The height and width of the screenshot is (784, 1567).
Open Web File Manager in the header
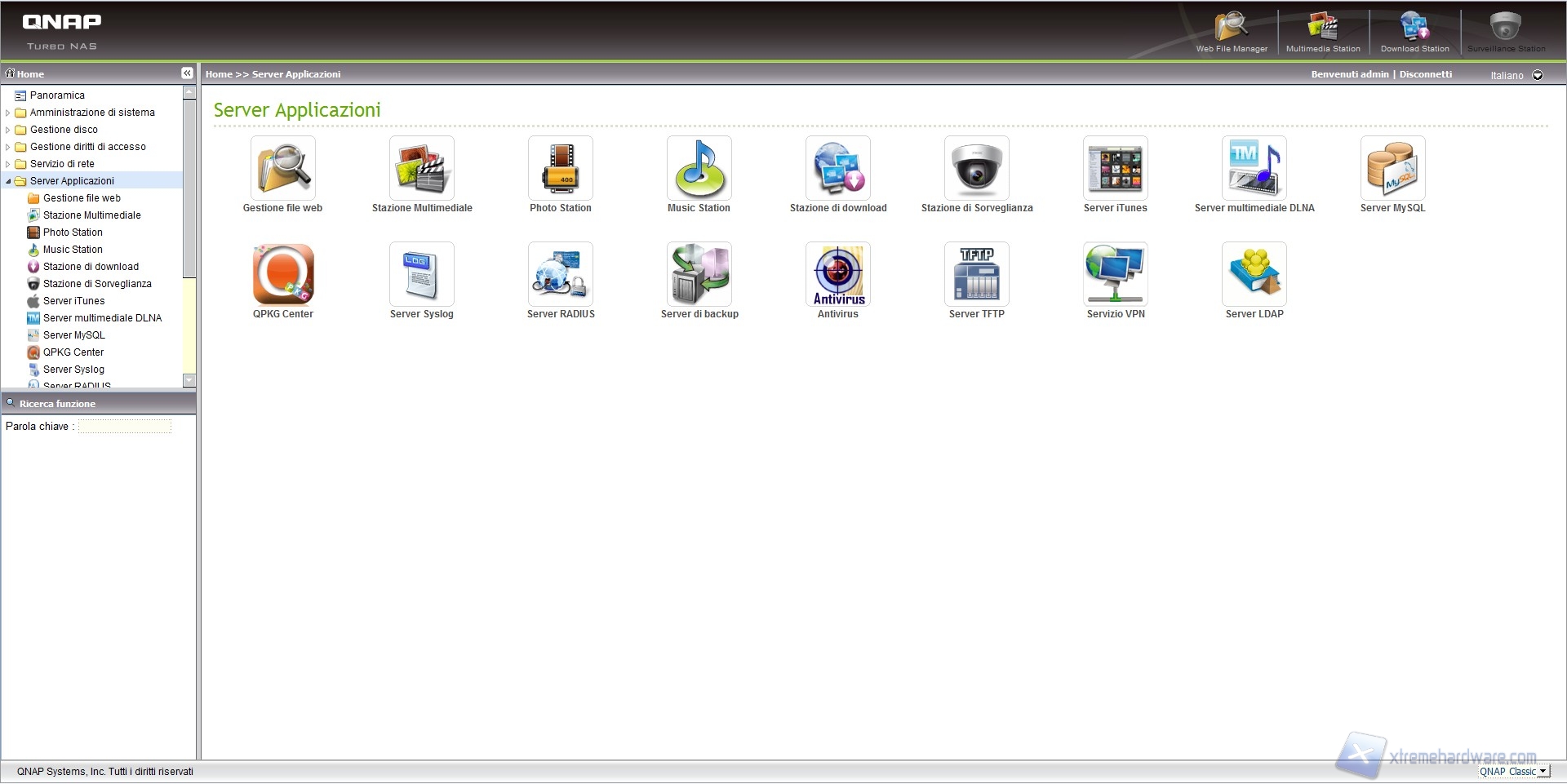coord(1232,31)
